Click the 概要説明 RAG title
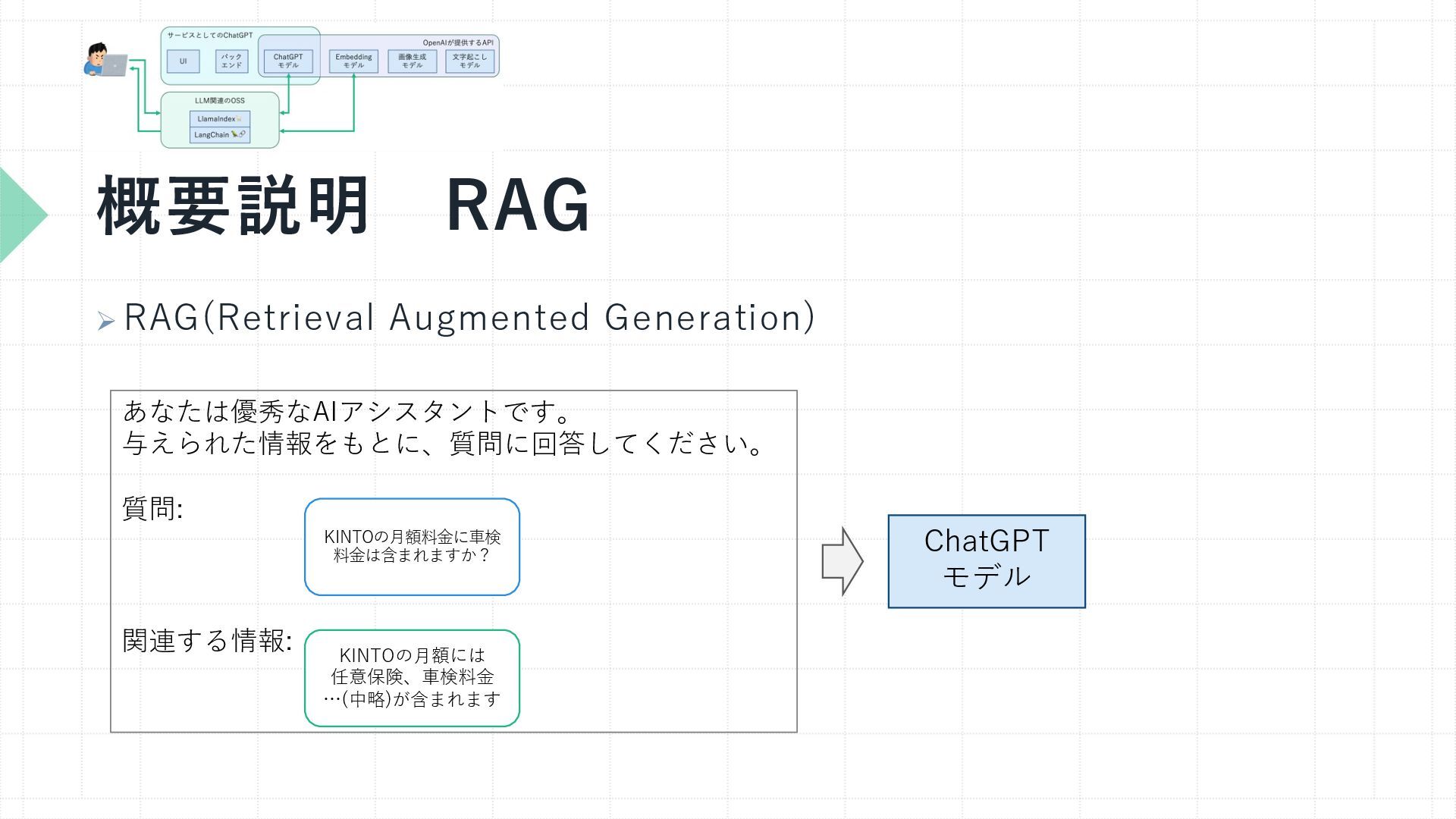The height and width of the screenshot is (819, 1456). tap(344, 206)
